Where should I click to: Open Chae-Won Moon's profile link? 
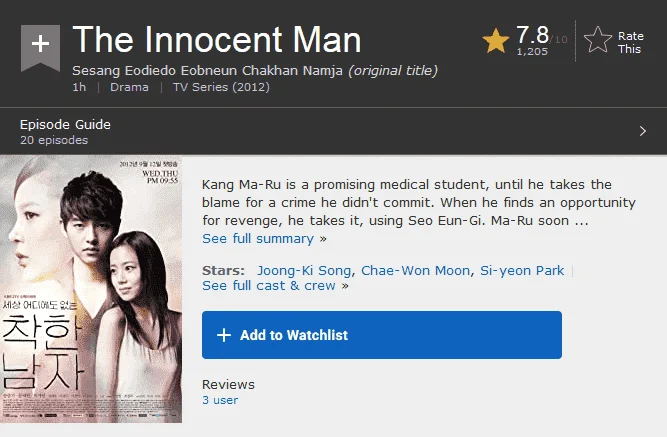click(x=415, y=271)
